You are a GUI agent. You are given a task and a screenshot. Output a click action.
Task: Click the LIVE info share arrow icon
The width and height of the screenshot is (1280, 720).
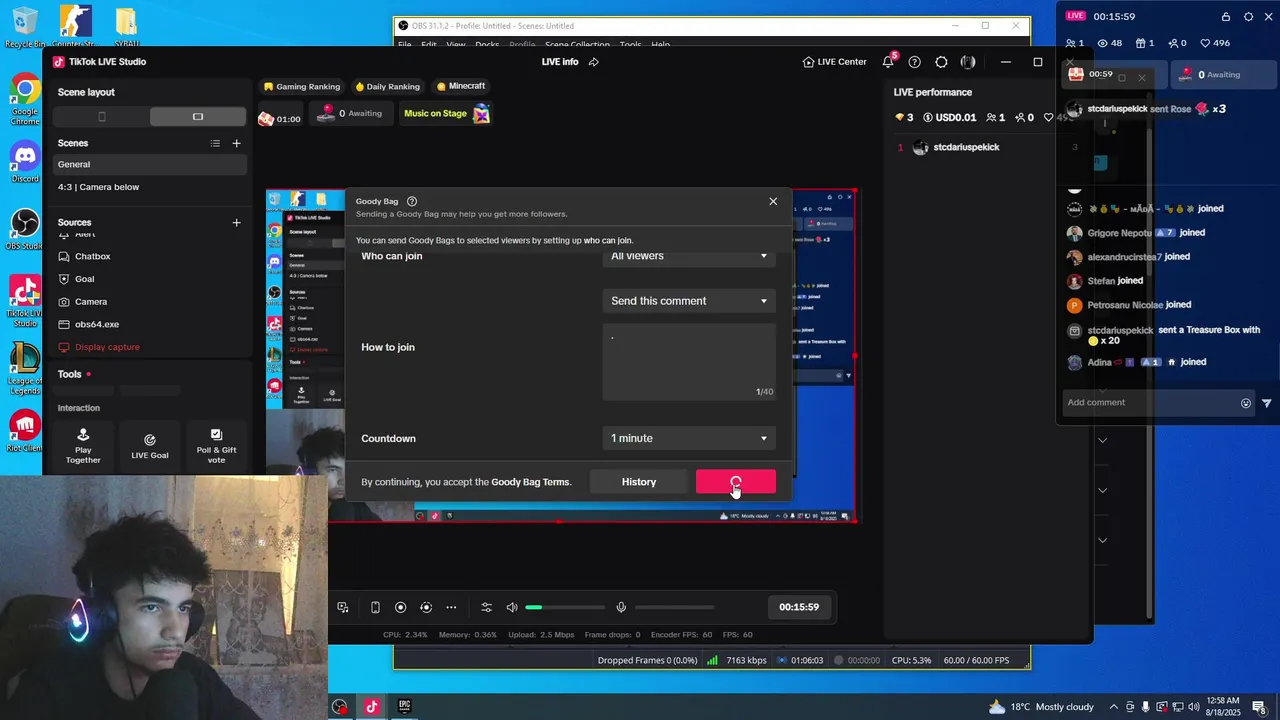click(x=593, y=62)
